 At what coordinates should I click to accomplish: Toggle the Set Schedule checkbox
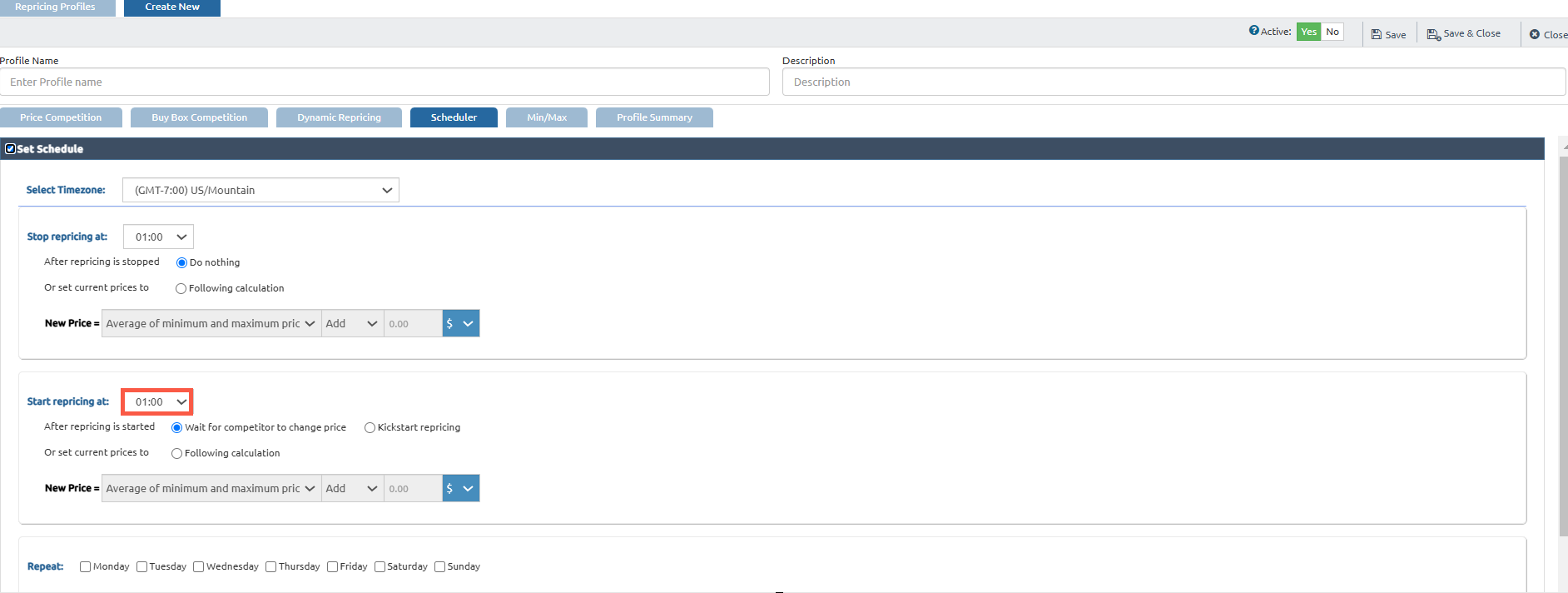click(x=11, y=149)
